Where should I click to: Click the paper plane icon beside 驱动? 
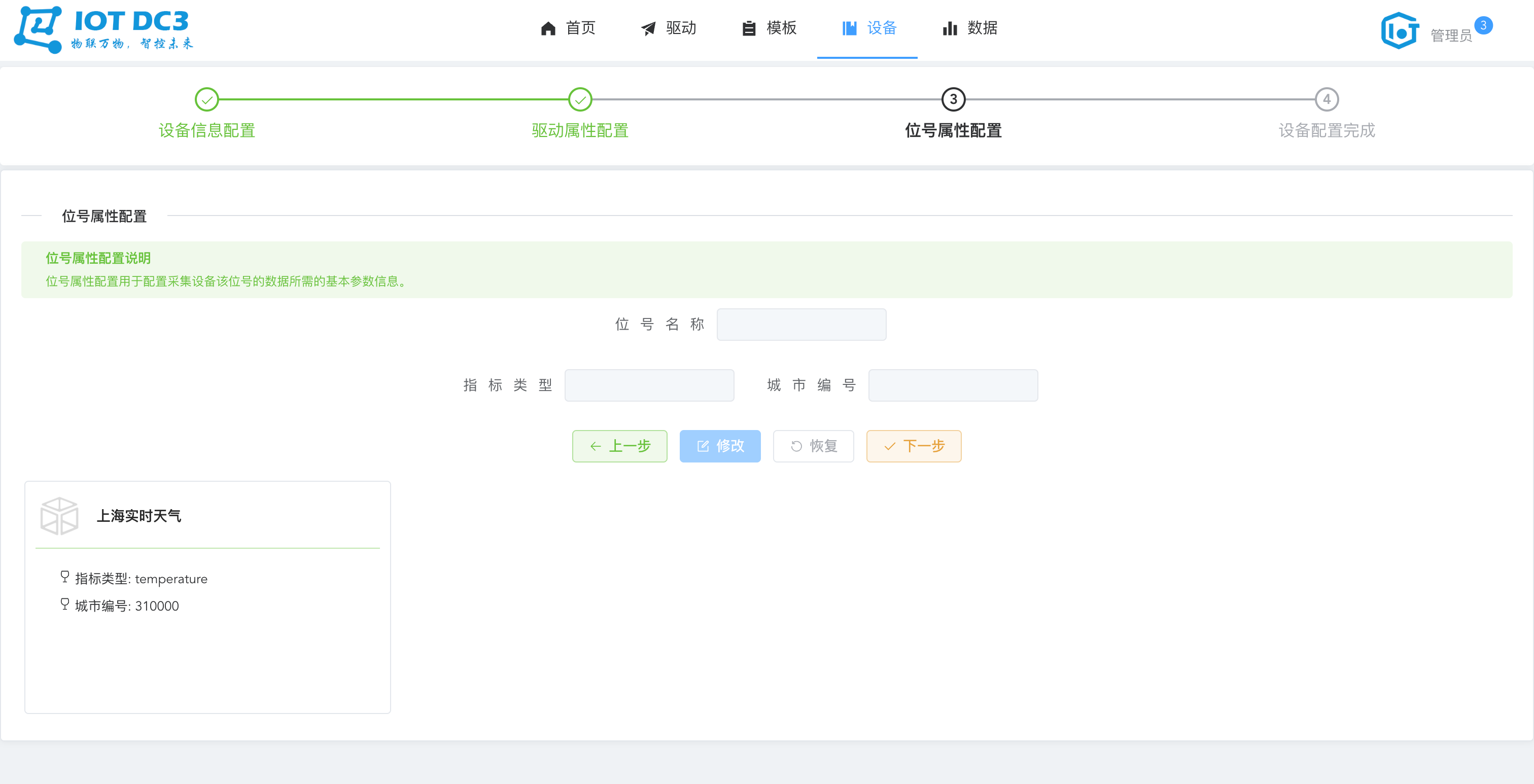pyautogui.click(x=648, y=28)
